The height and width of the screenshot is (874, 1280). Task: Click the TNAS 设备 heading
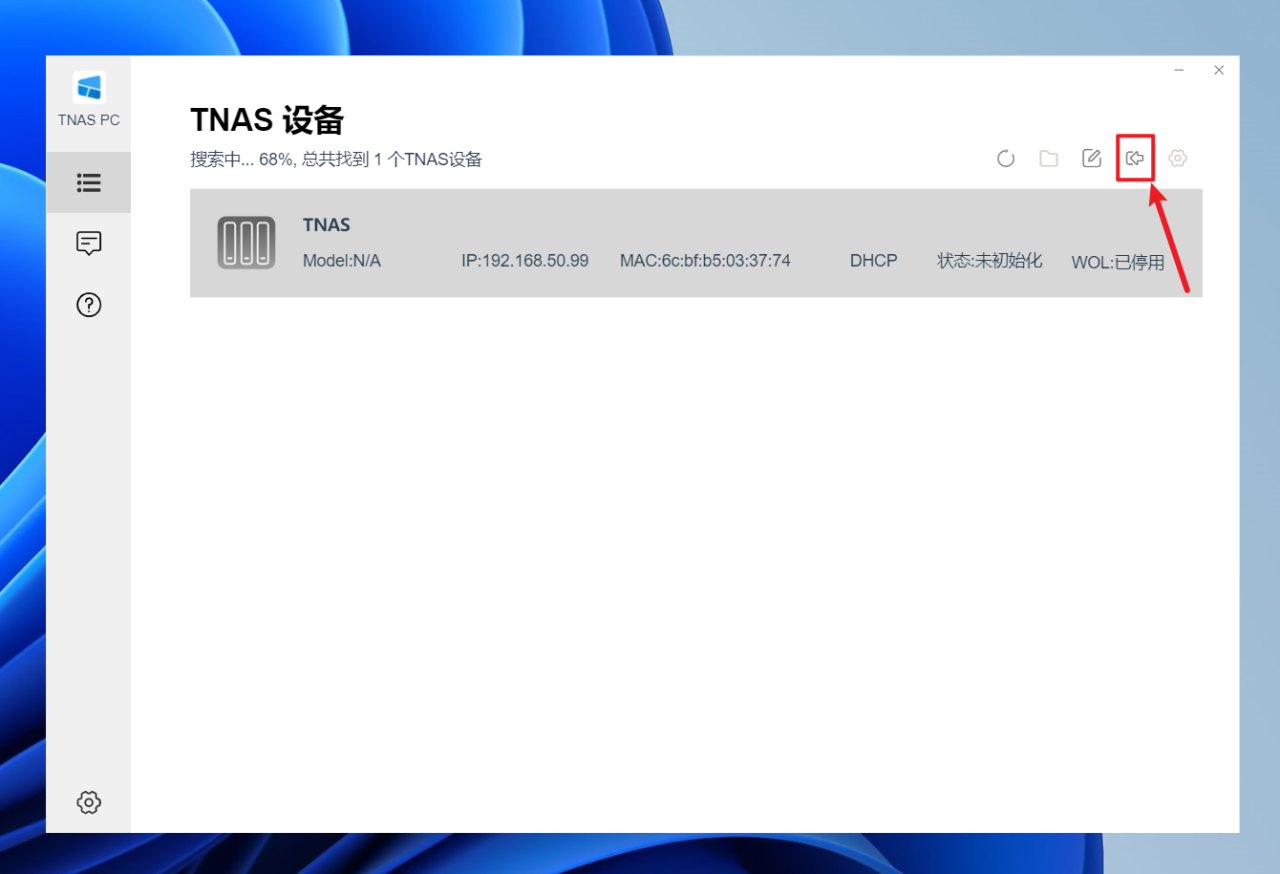click(x=267, y=120)
